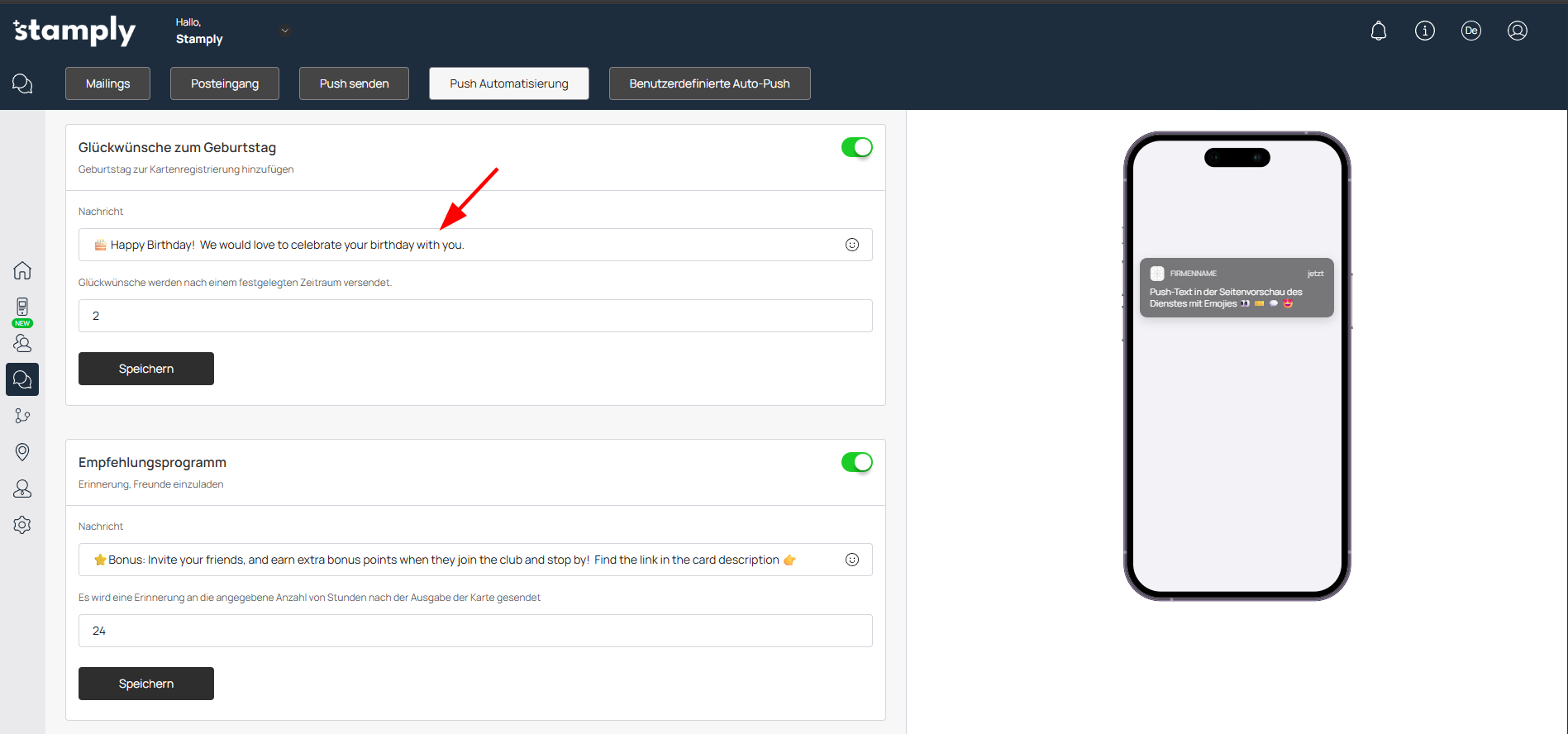
Task: Save birthday settings with Speichern button
Action: click(145, 369)
